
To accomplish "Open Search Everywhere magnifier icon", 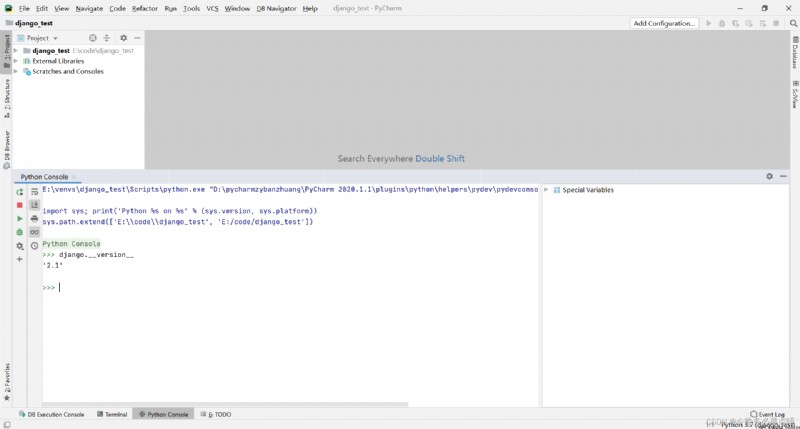I will [793, 23].
